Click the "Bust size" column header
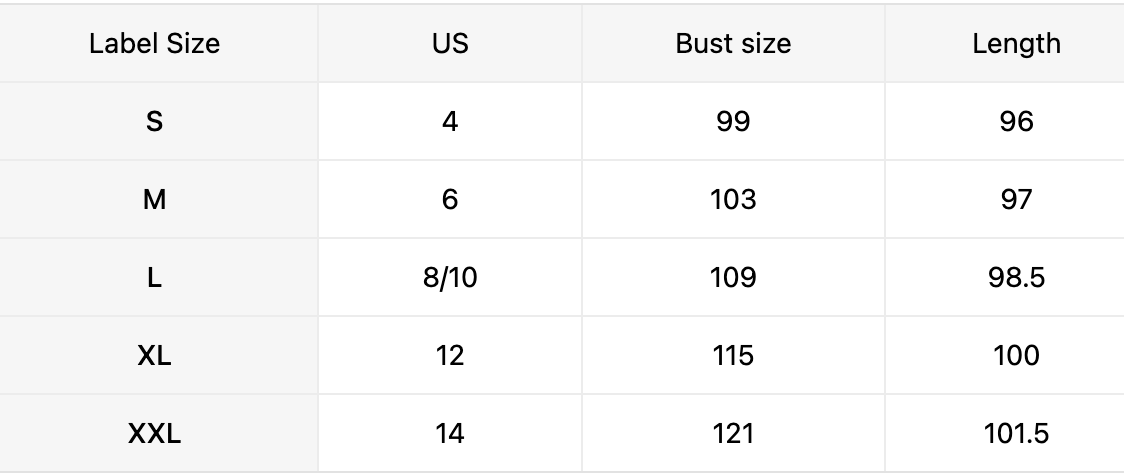The width and height of the screenshot is (1124, 476). tap(733, 44)
